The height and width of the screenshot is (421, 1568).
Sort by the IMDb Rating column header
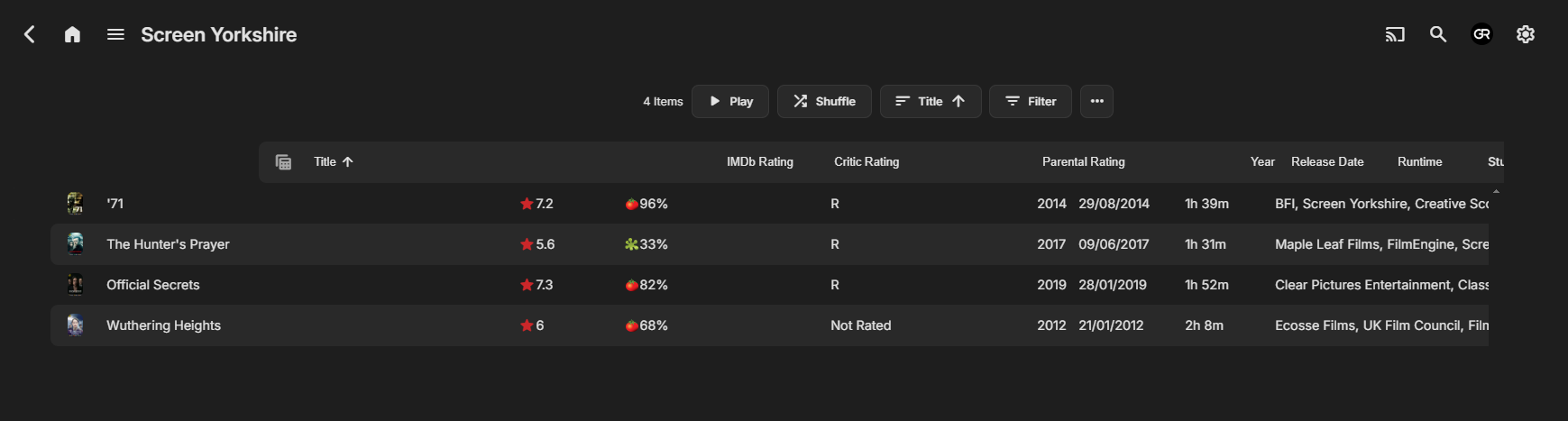[x=760, y=162]
